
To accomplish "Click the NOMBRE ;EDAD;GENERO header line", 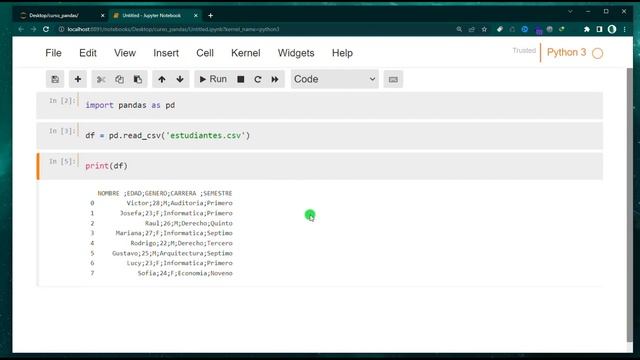I will pyautogui.click(x=164, y=193).
